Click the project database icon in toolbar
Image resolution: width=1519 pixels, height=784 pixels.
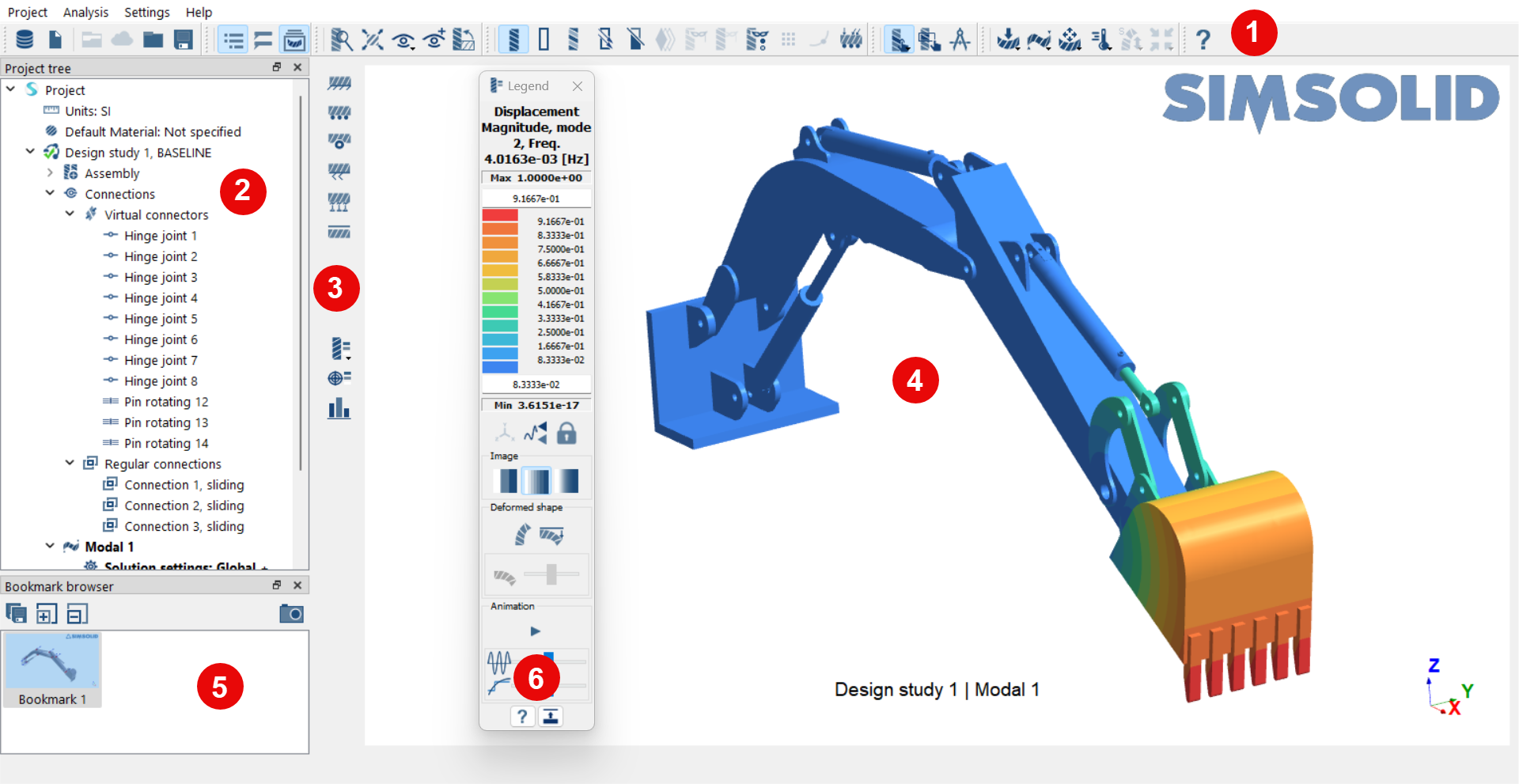click(x=25, y=39)
